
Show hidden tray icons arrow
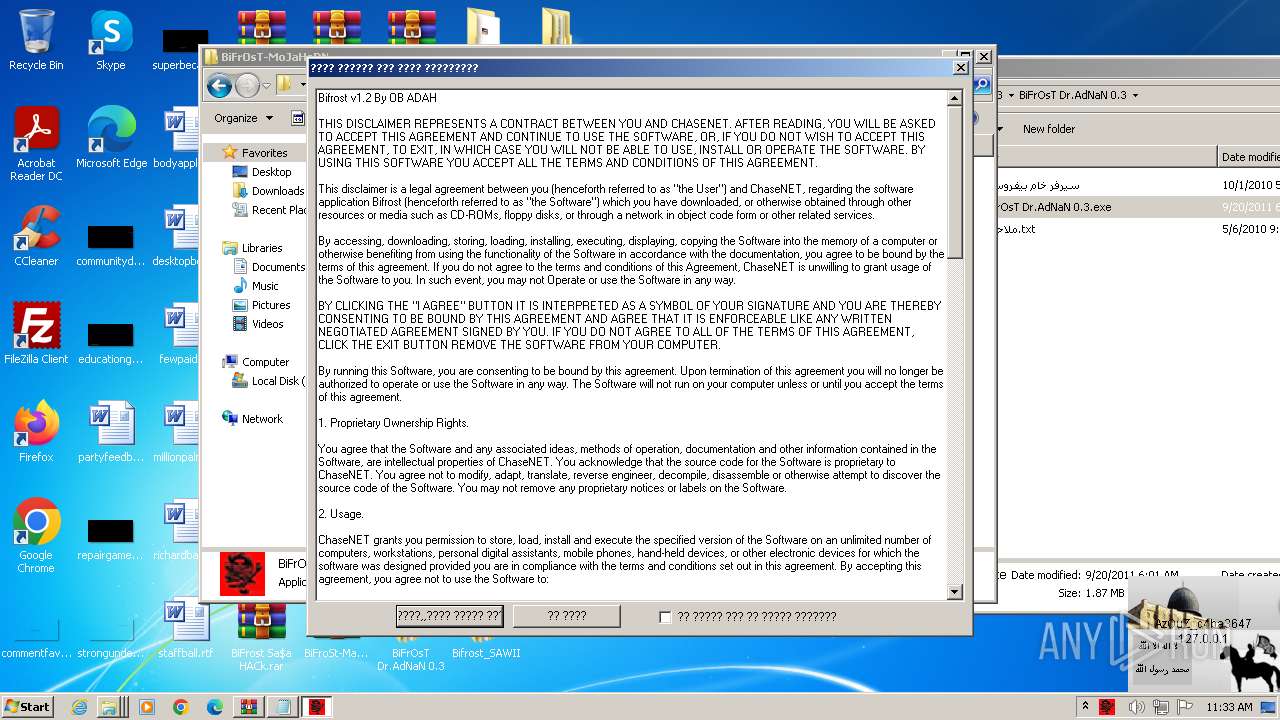(1084, 707)
